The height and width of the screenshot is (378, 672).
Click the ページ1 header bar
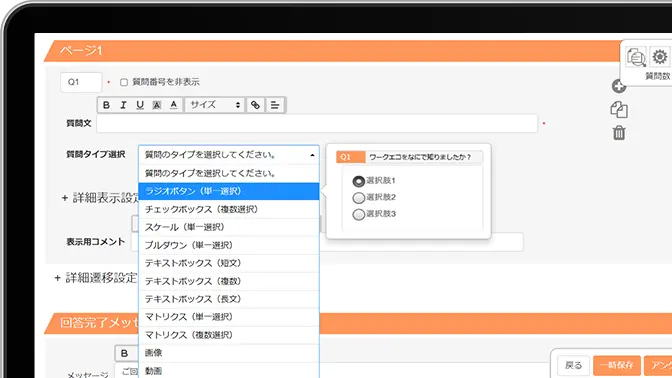click(332, 51)
